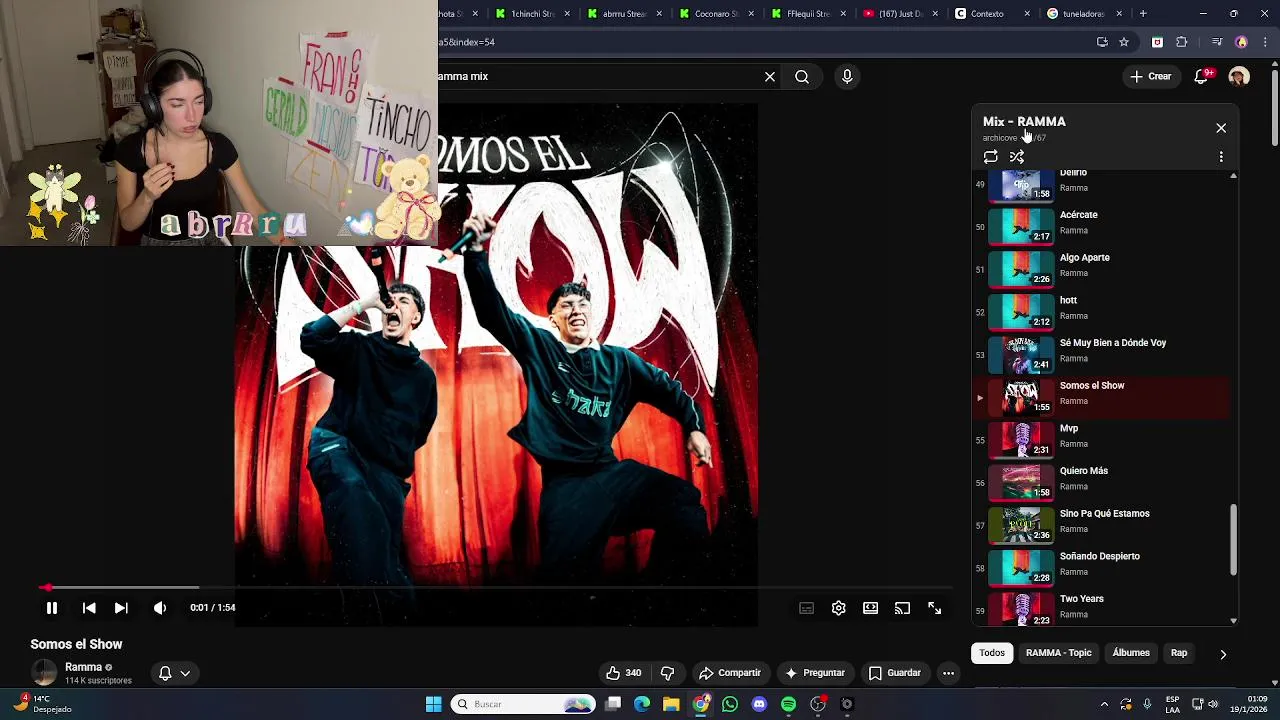This screenshot has height=720, width=1280.
Task: Save the video with Guardar
Action: tap(895, 673)
